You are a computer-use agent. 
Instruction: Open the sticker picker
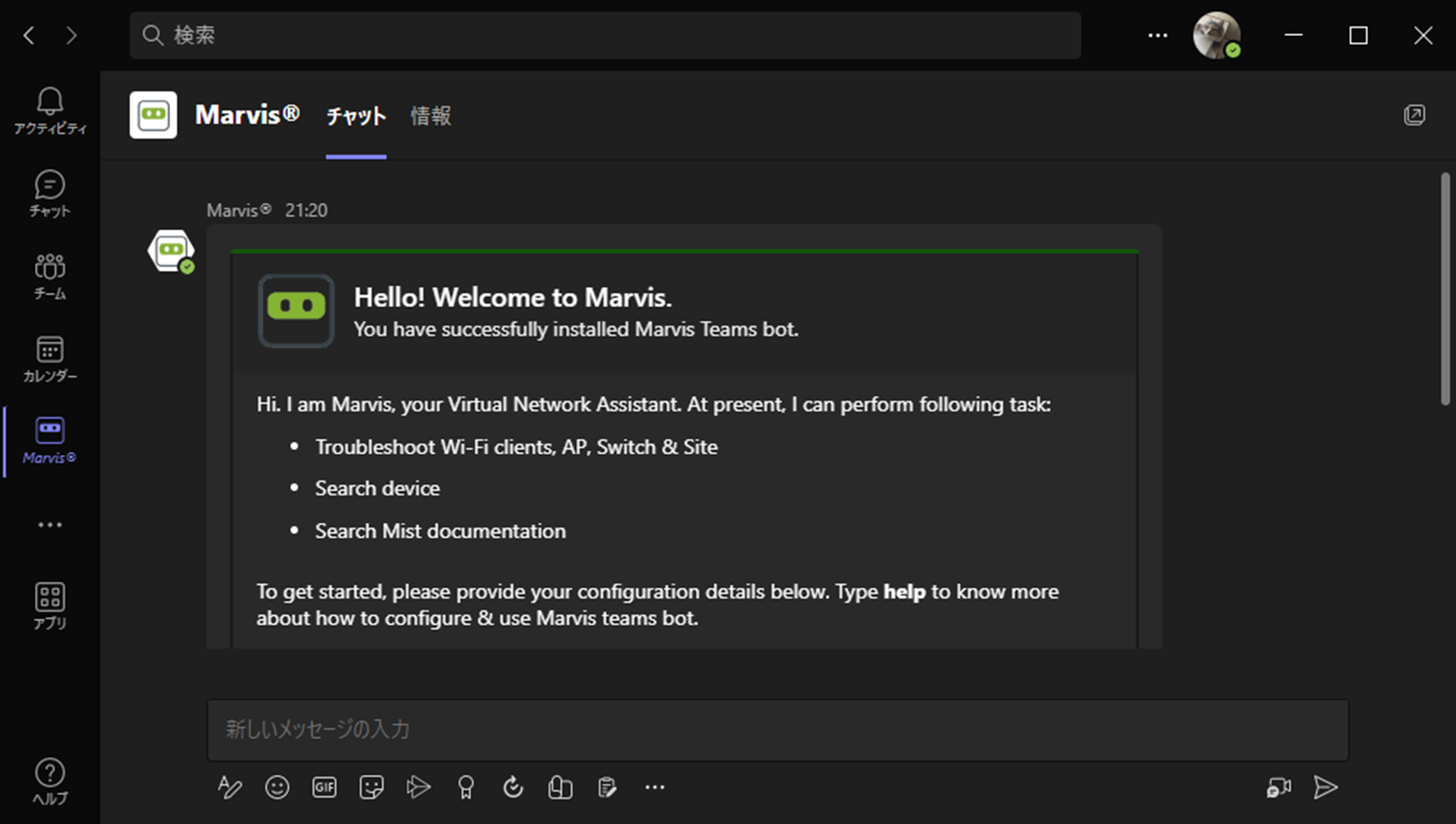(x=371, y=787)
